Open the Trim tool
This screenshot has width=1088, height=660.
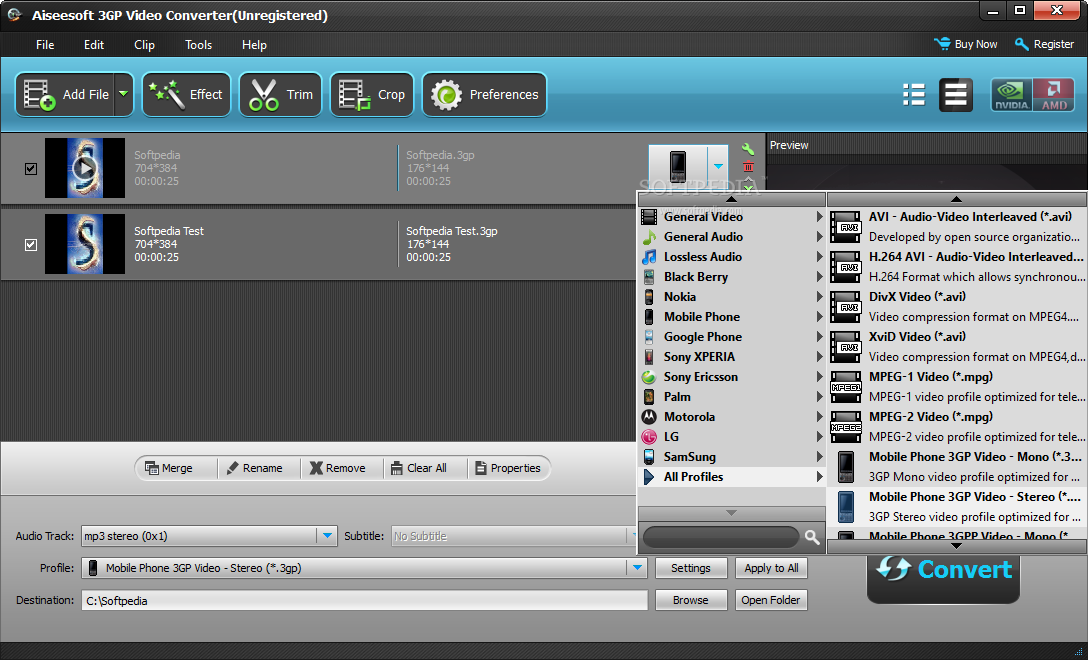point(280,94)
